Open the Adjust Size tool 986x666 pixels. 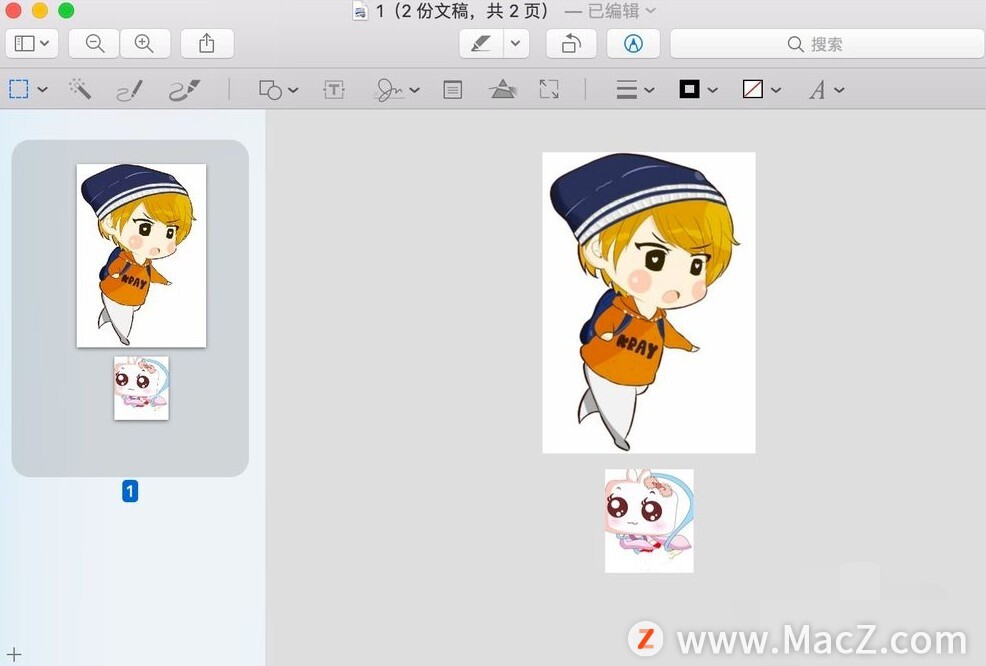[549, 89]
